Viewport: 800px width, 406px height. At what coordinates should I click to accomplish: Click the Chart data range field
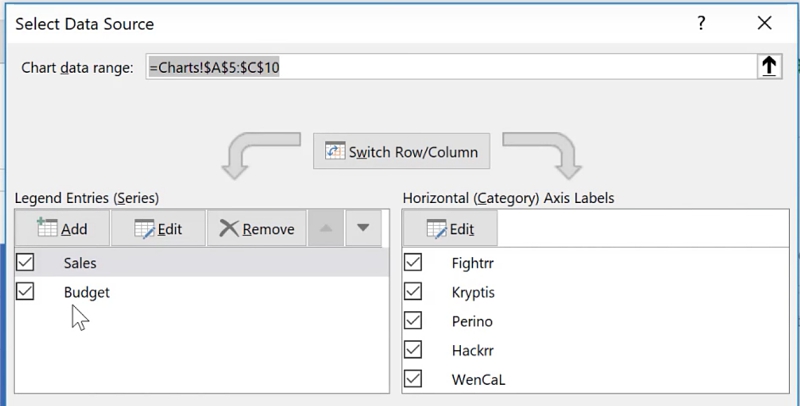[x=450, y=67]
